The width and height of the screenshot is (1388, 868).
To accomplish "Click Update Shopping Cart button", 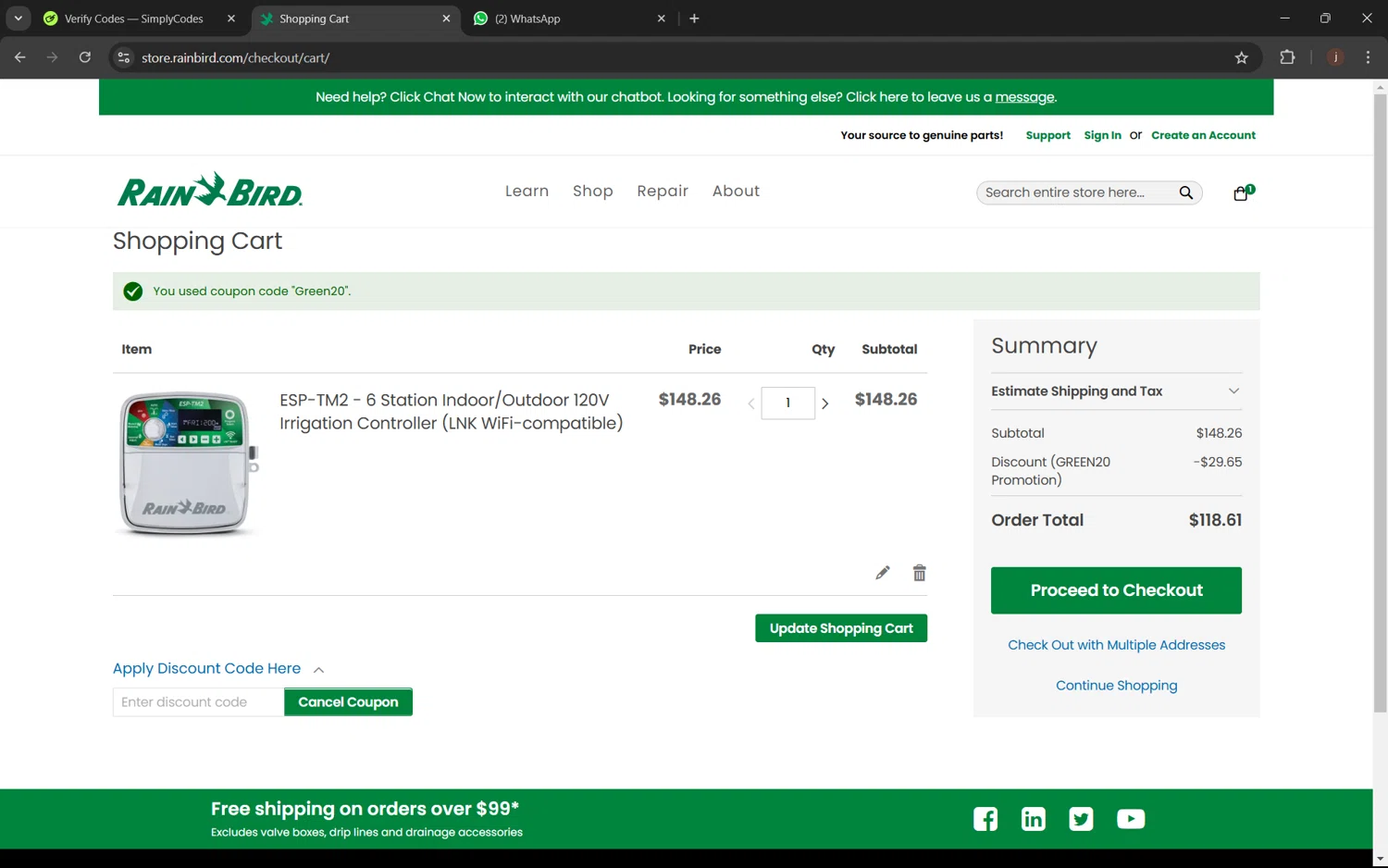I will (841, 628).
